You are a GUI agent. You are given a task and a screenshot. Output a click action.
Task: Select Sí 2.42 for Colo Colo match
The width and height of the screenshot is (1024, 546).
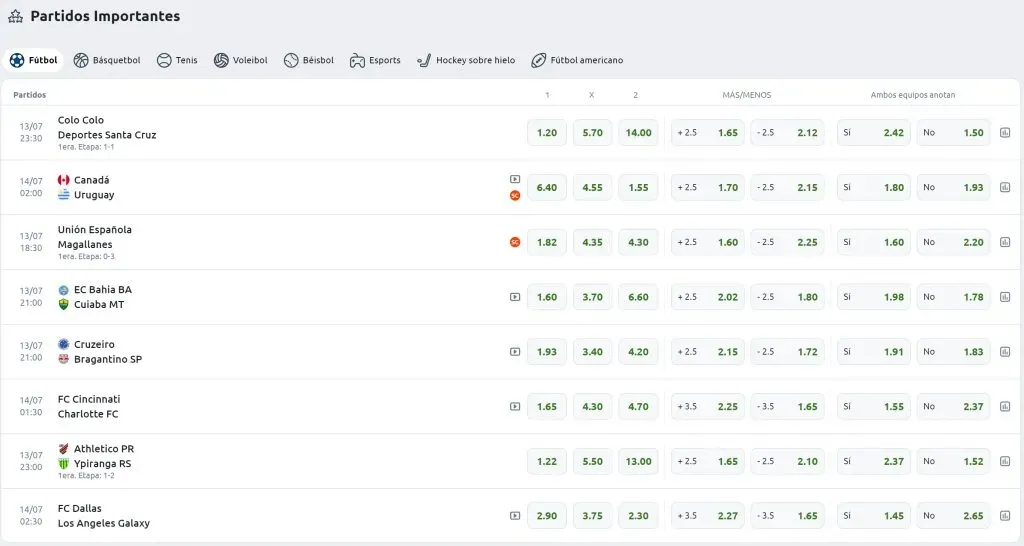click(874, 133)
